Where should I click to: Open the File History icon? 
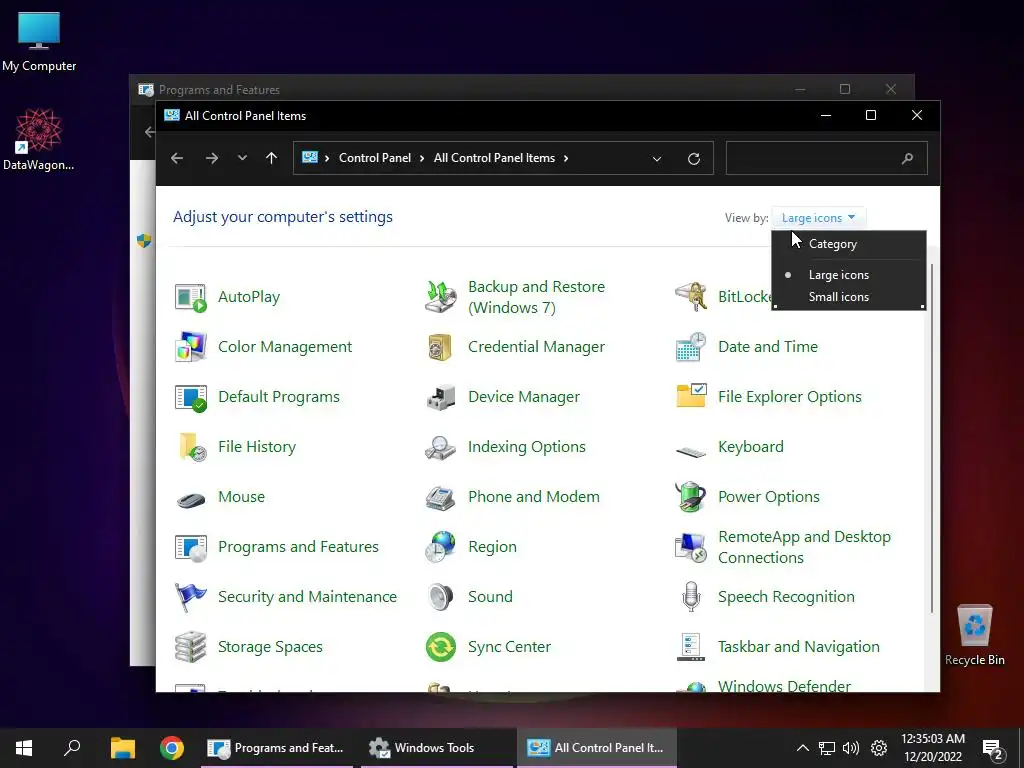(x=192, y=447)
